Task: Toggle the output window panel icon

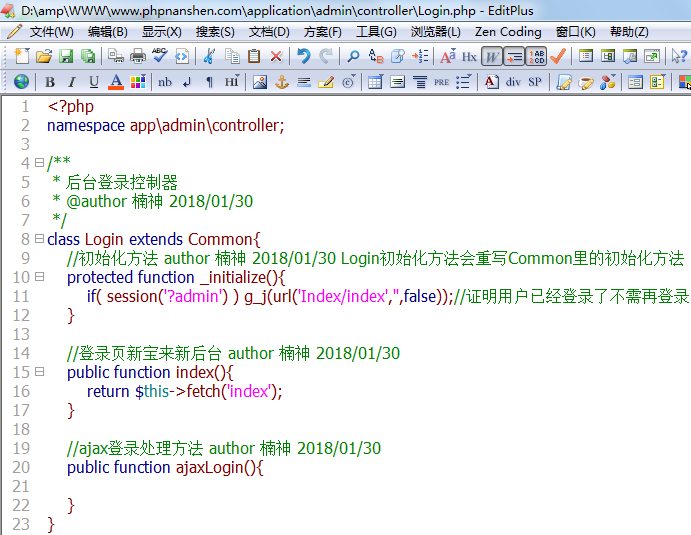Action: (x=630, y=56)
